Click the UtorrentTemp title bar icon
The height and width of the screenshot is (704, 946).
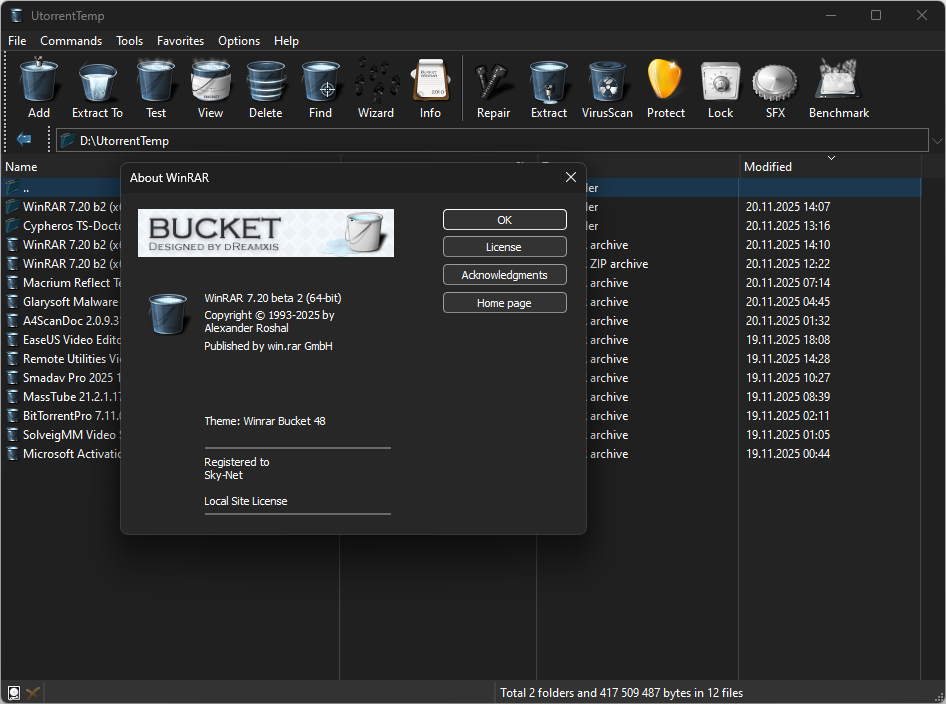click(x=17, y=16)
